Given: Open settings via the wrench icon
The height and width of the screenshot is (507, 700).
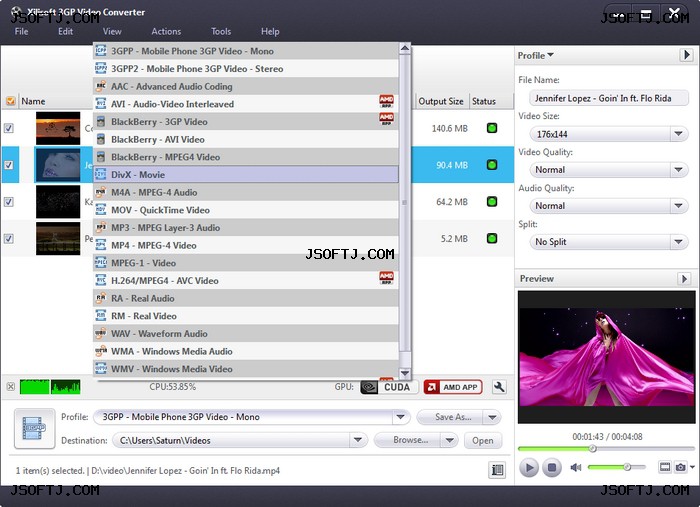Looking at the screenshot, I should (499, 387).
